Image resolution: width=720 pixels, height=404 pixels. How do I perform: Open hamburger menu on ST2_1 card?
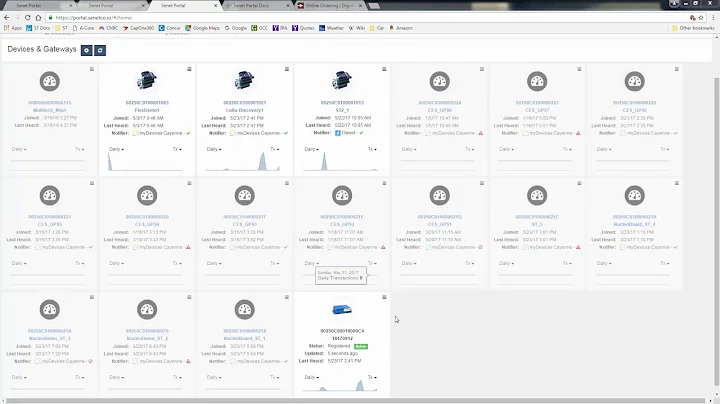[384, 69]
